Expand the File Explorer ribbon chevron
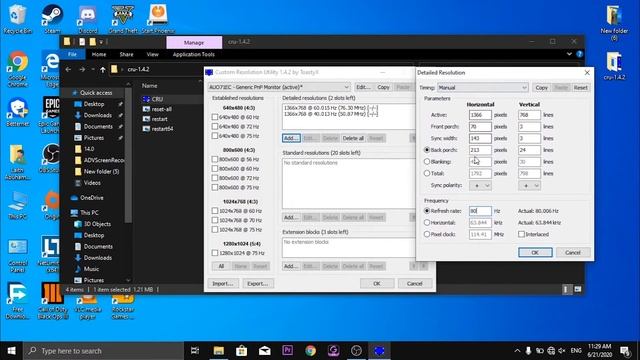 point(569,54)
